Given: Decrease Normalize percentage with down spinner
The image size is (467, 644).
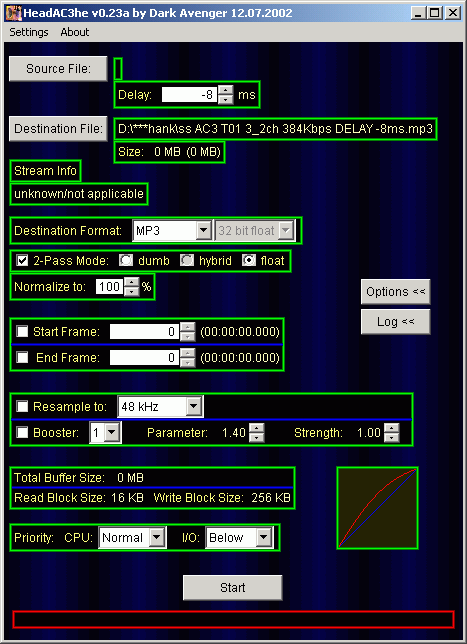Looking at the screenshot, I should click(131, 291).
